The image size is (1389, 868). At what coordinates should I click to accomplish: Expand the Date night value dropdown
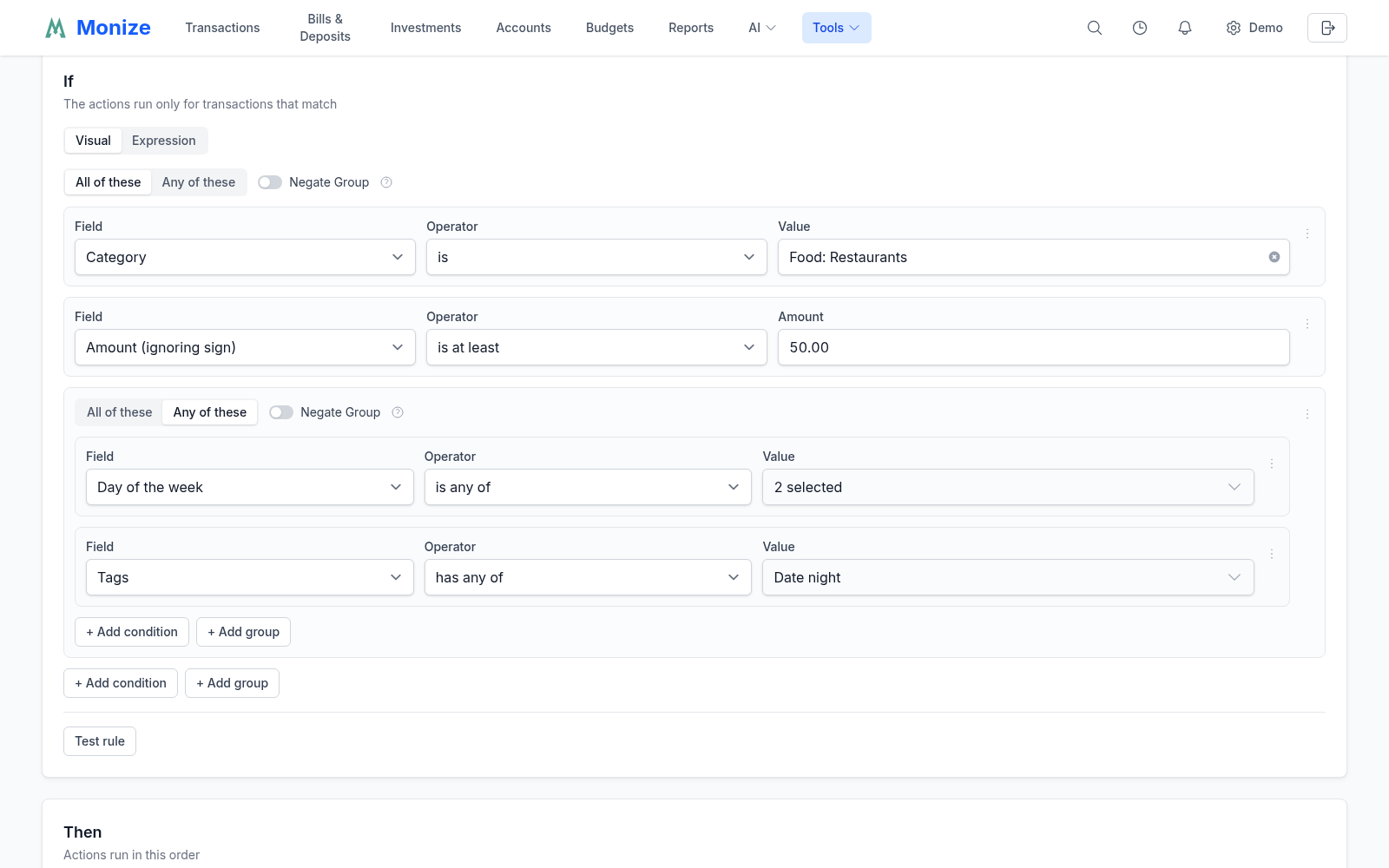tap(1008, 577)
